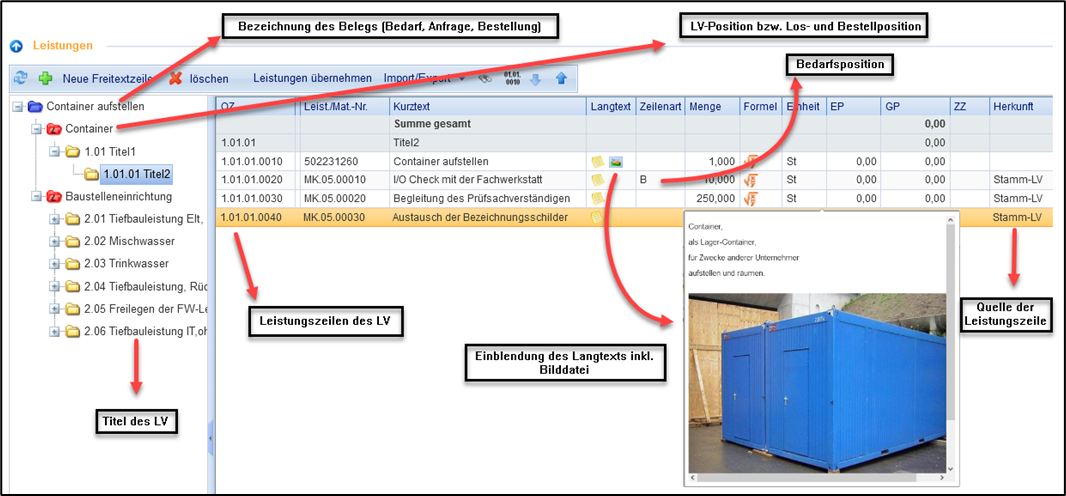This screenshot has height=496, width=1066.
Task: Open image icon in Container aufstellen row
Action: 617,161
